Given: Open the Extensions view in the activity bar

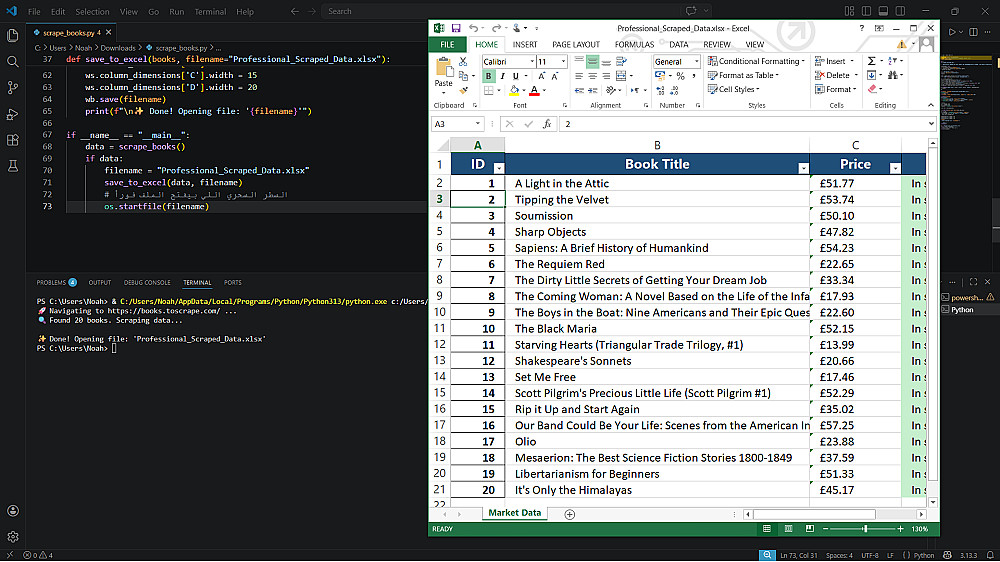Looking at the screenshot, I should coord(13,140).
